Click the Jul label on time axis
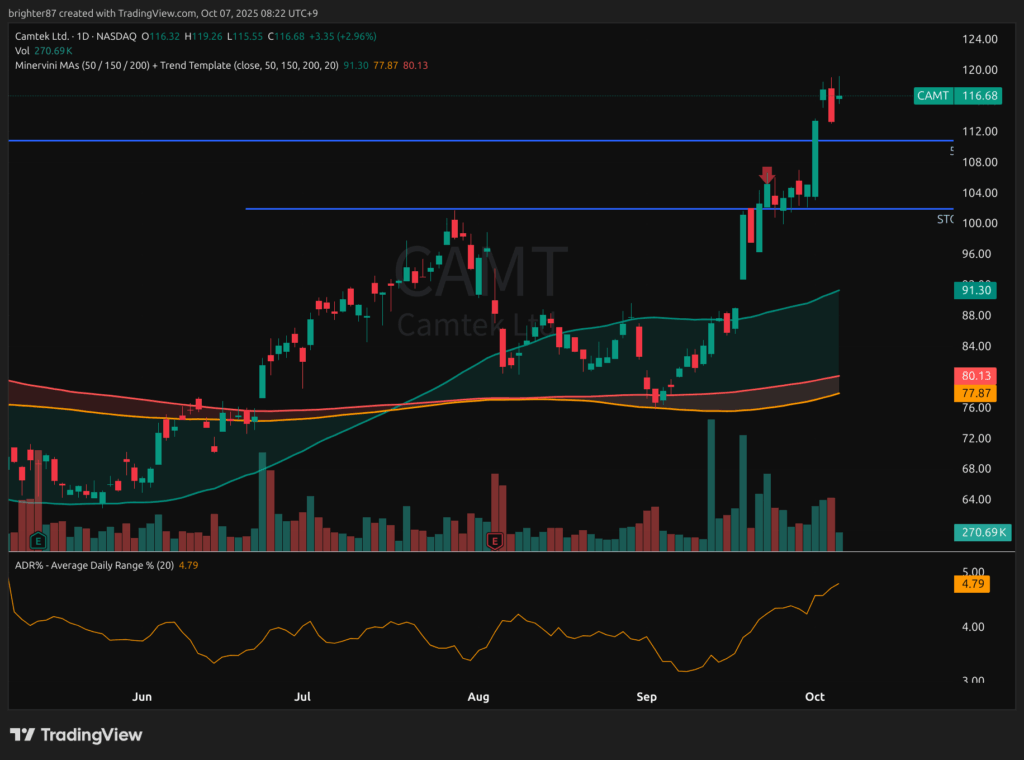Viewport: 1024px width, 760px height. [x=303, y=696]
